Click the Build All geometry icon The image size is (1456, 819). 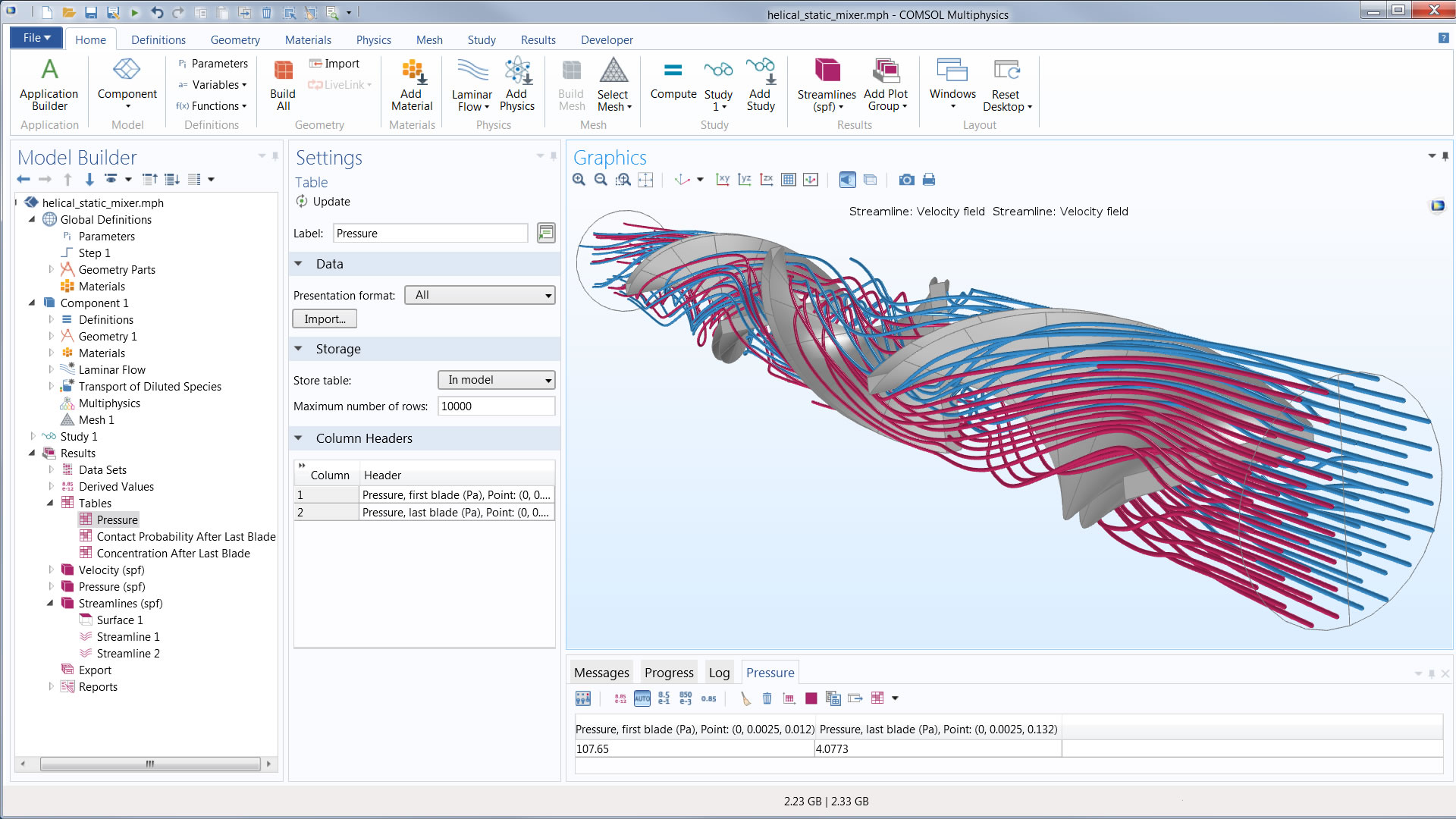pyautogui.click(x=283, y=85)
